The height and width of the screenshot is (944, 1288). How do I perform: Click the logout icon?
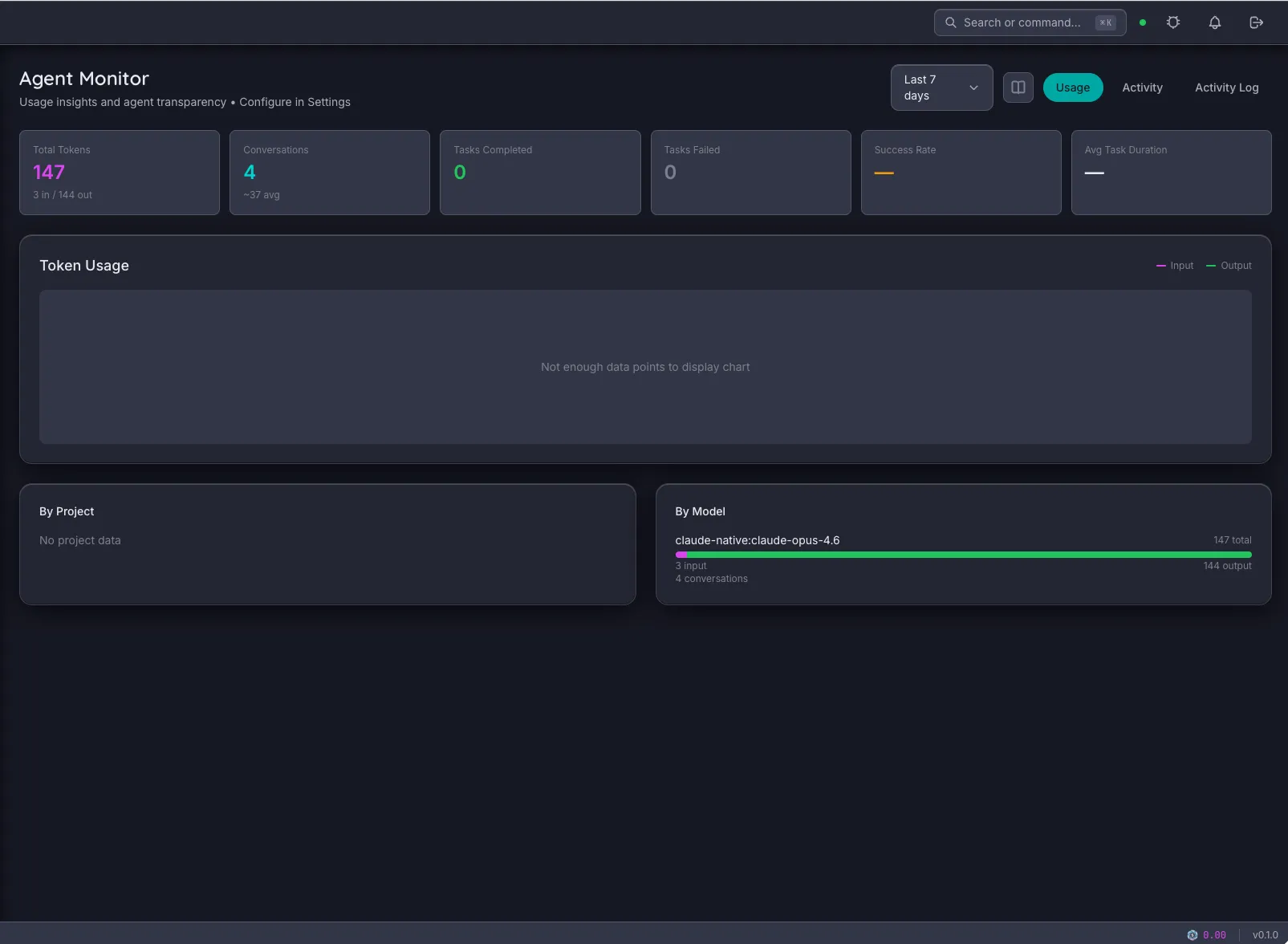pyautogui.click(x=1257, y=22)
